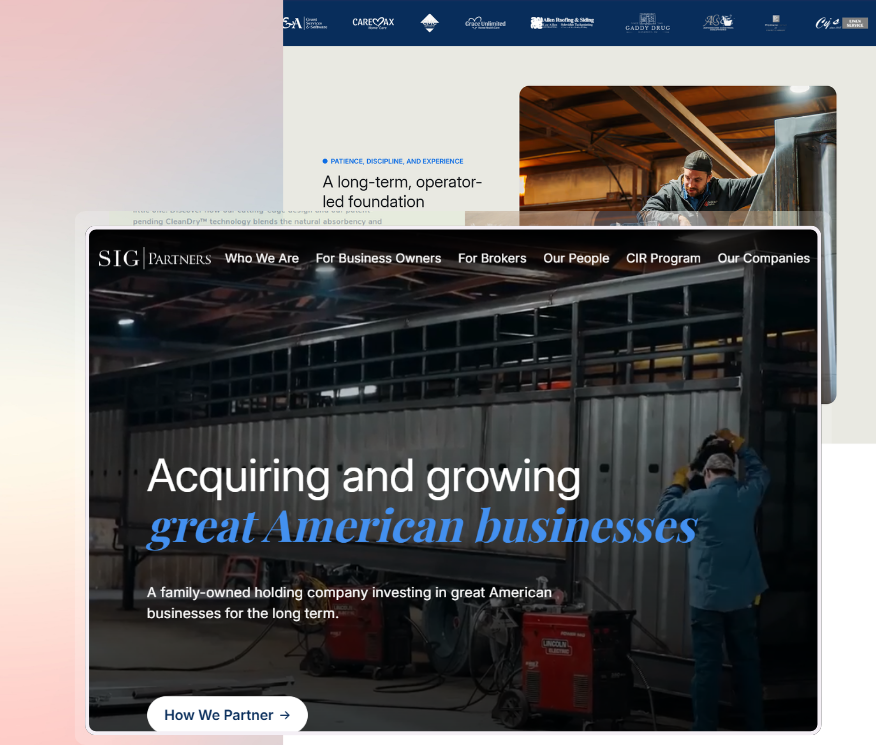Click the 'A family-owned holding company' paragraph
The image size is (876, 745).
pos(349,603)
